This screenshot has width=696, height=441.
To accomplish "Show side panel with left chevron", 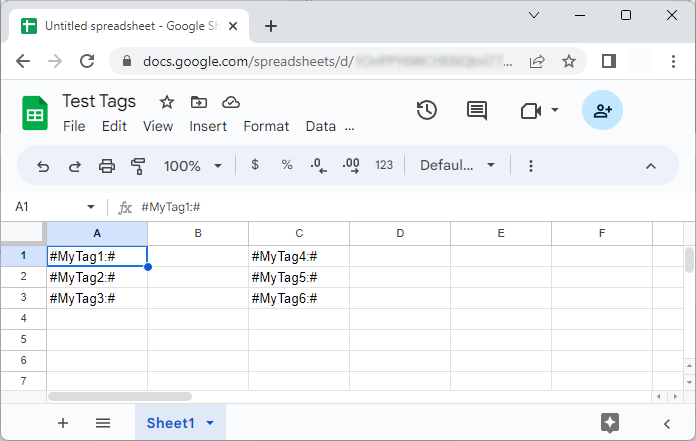I will [667, 424].
